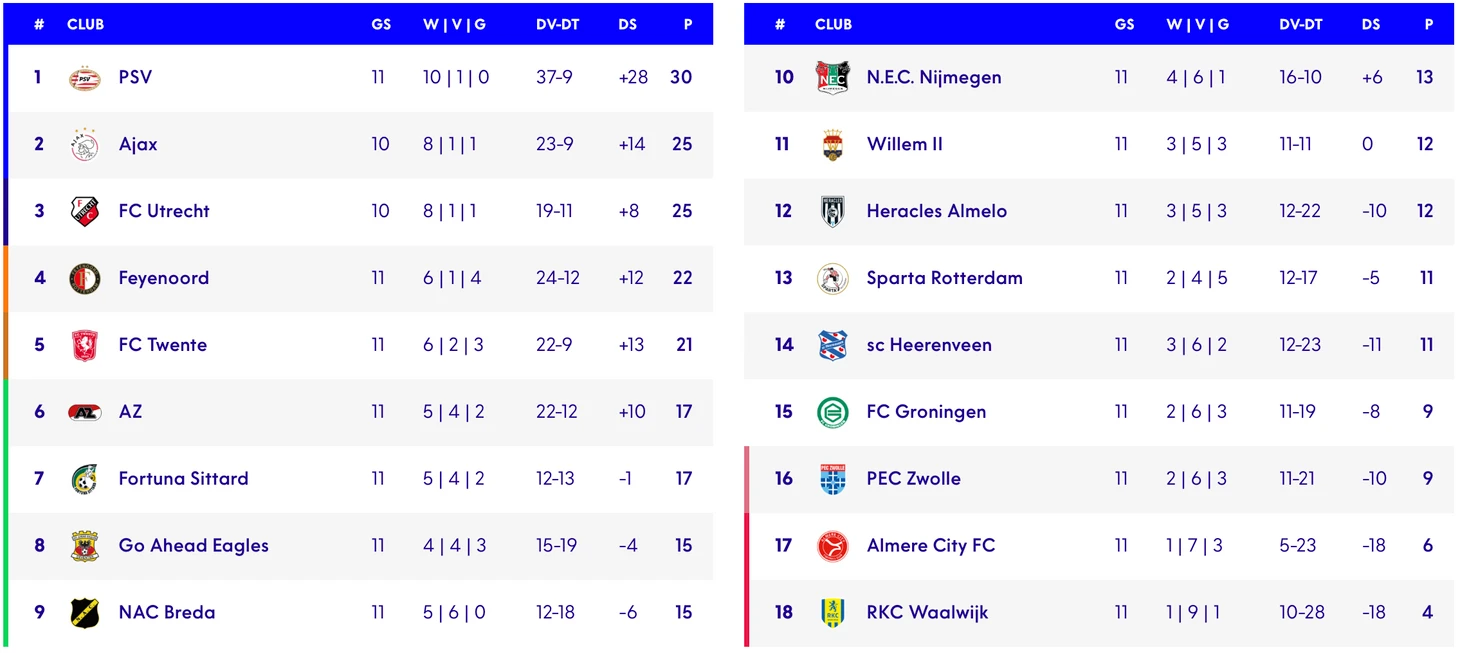Screen dimensions: 1460x653
Task: Click the Ajax club crest
Action: pos(85,145)
